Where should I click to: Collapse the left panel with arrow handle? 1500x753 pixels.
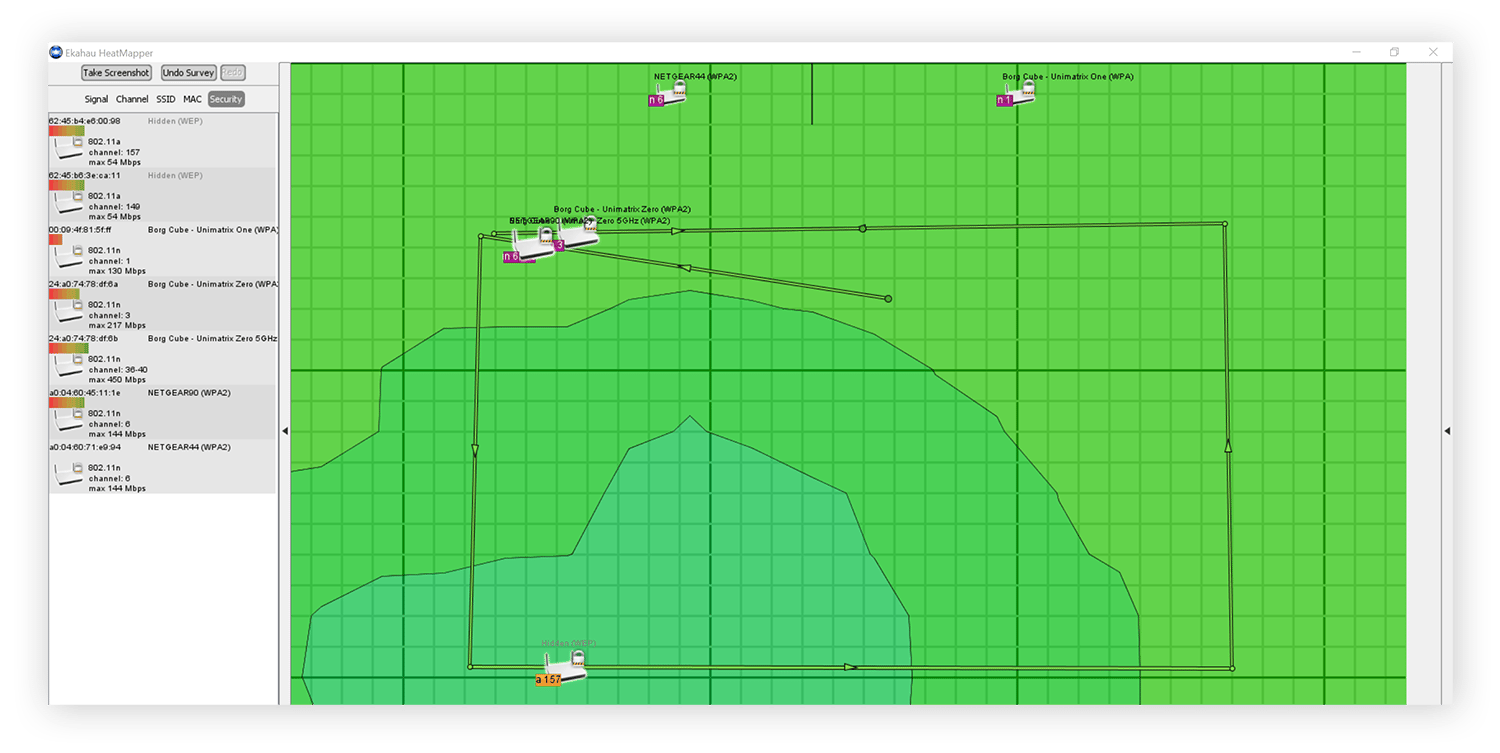(x=285, y=431)
